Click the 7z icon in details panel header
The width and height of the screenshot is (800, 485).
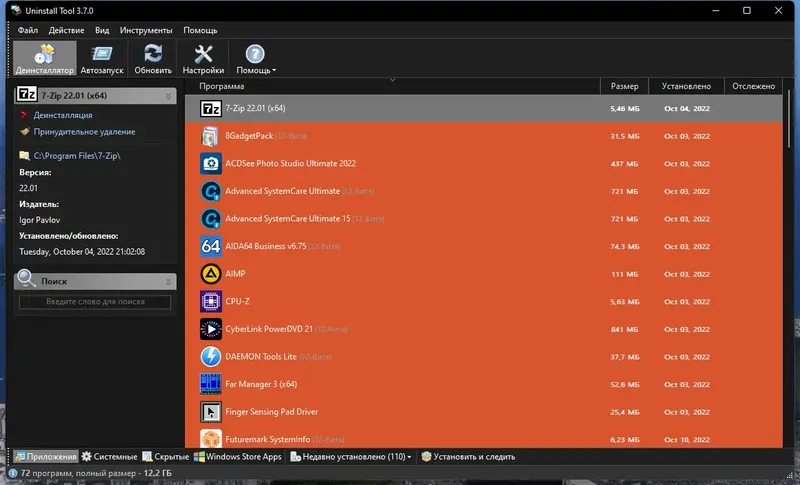pyautogui.click(x=27, y=94)
